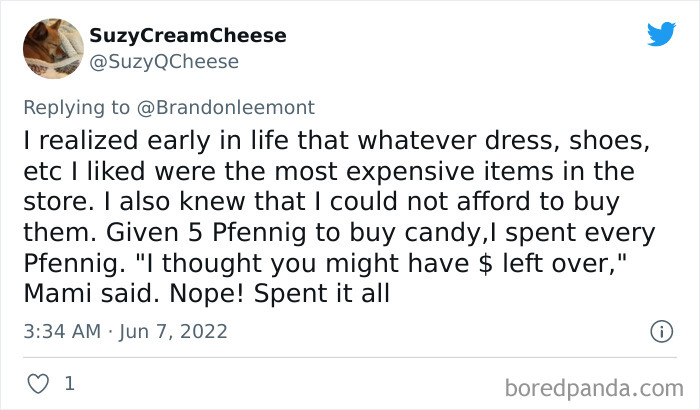This screenshot has width=700, height=410.
Task: Click the SuzyCreamCheese display name
Action: click(x=188, y=36)
